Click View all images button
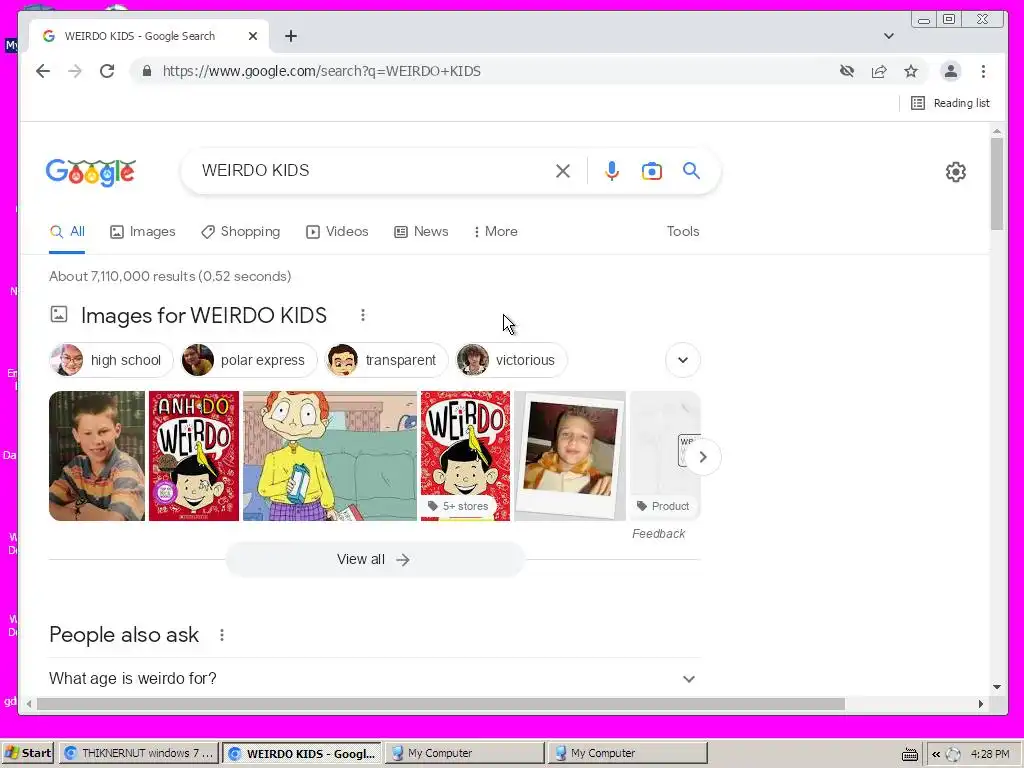1024x768 pixels. (374, 560)
